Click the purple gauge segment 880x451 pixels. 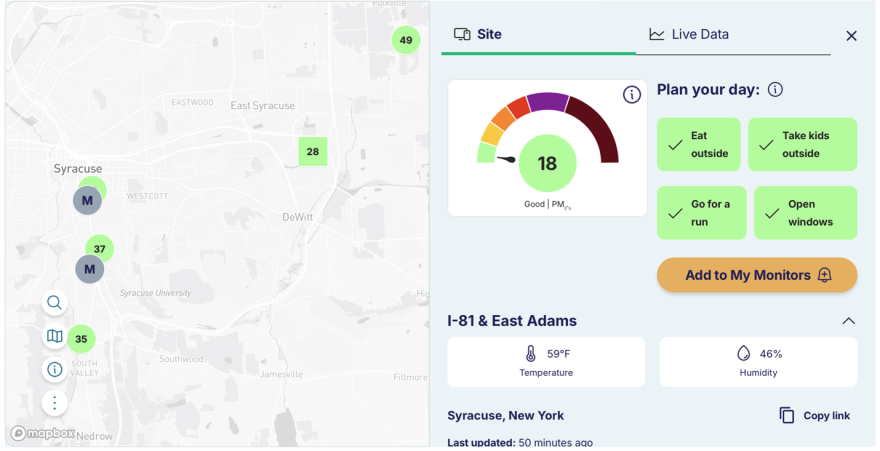point(547,102)
